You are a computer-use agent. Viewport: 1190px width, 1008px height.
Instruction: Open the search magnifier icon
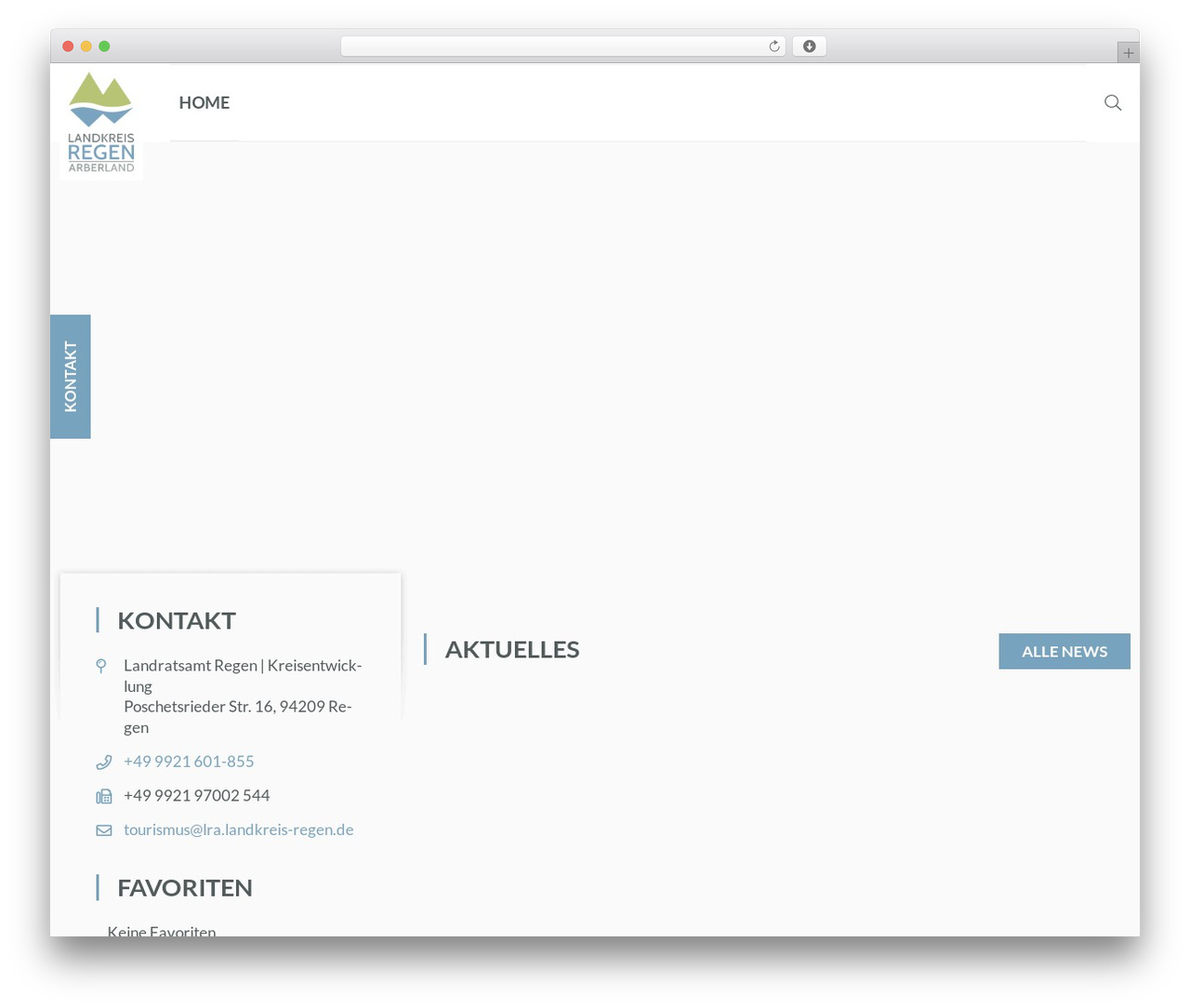point(1113,102)
